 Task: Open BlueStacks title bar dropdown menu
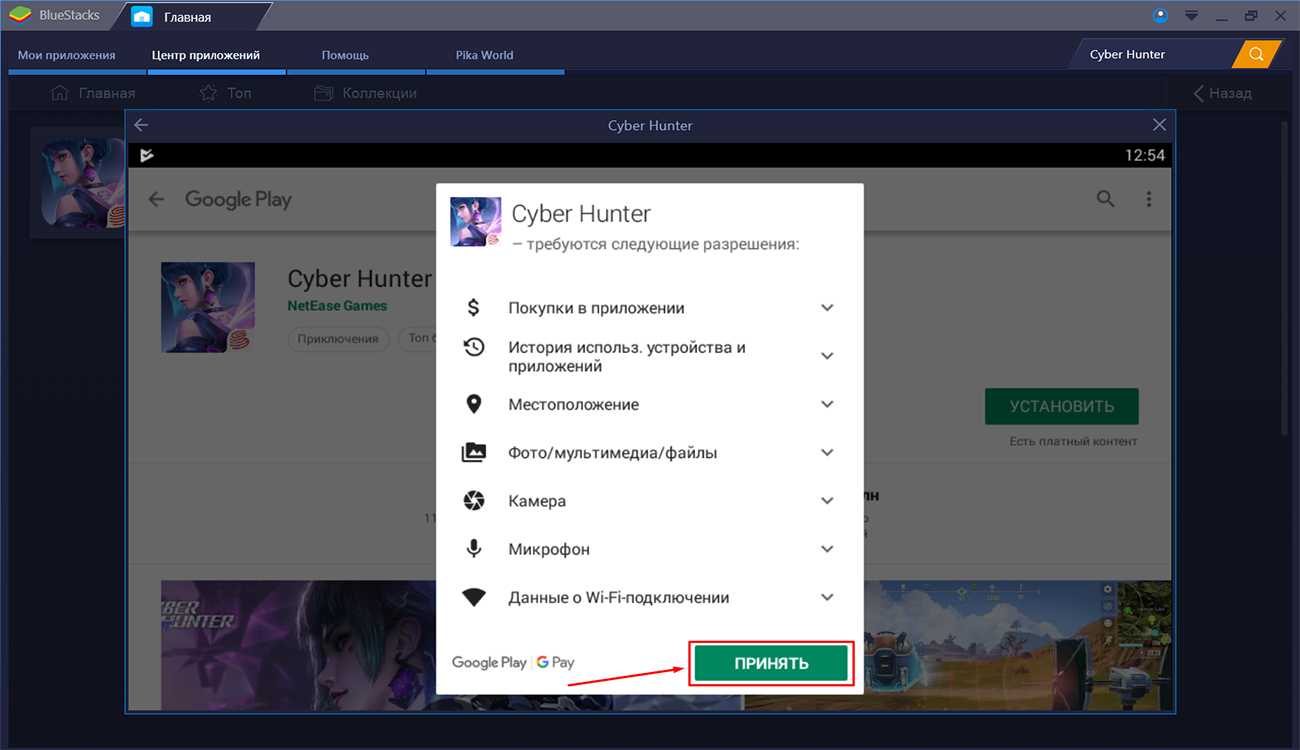1191,15
